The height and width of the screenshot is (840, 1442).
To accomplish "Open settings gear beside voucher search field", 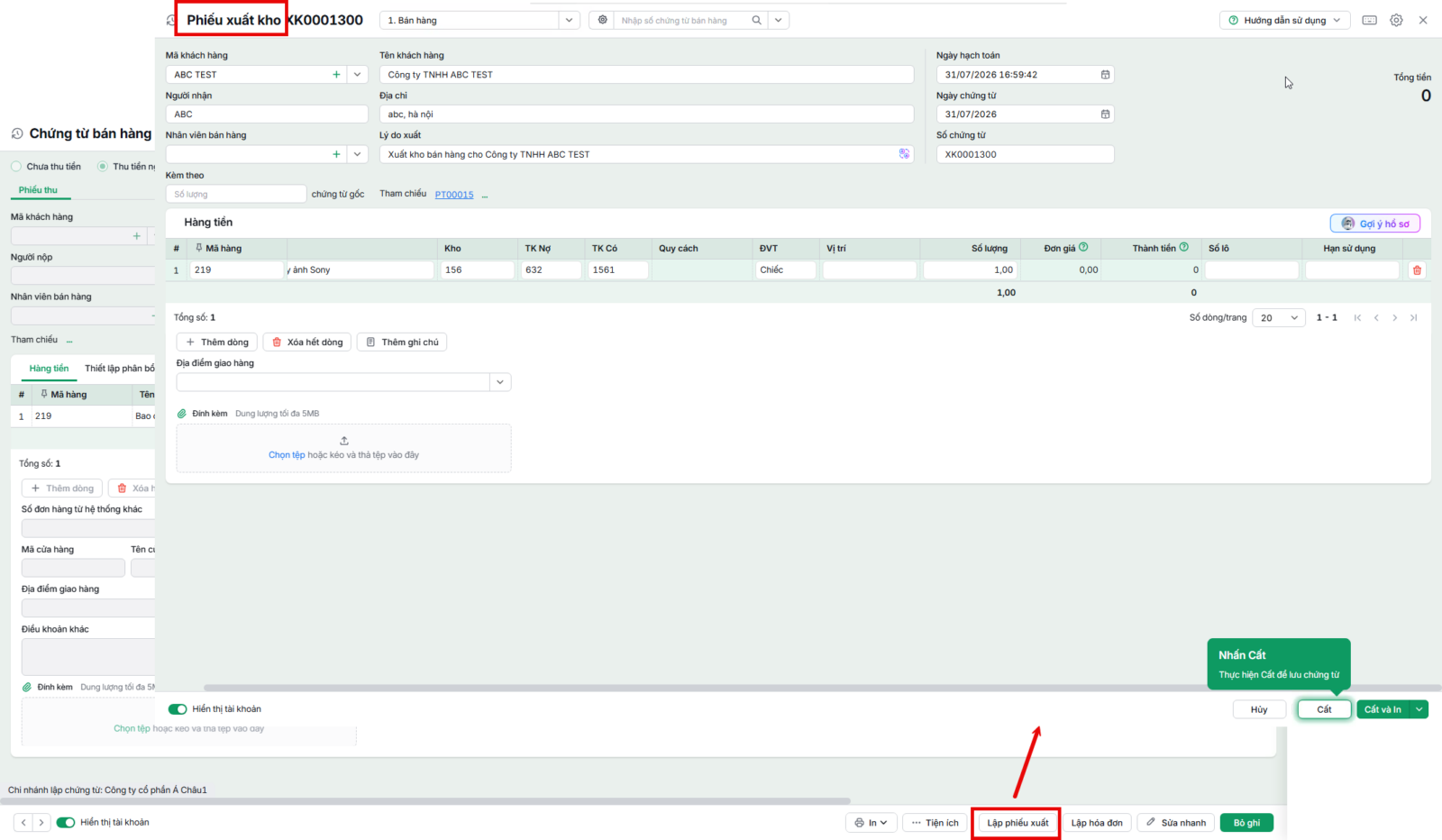I will click(603, 20).
